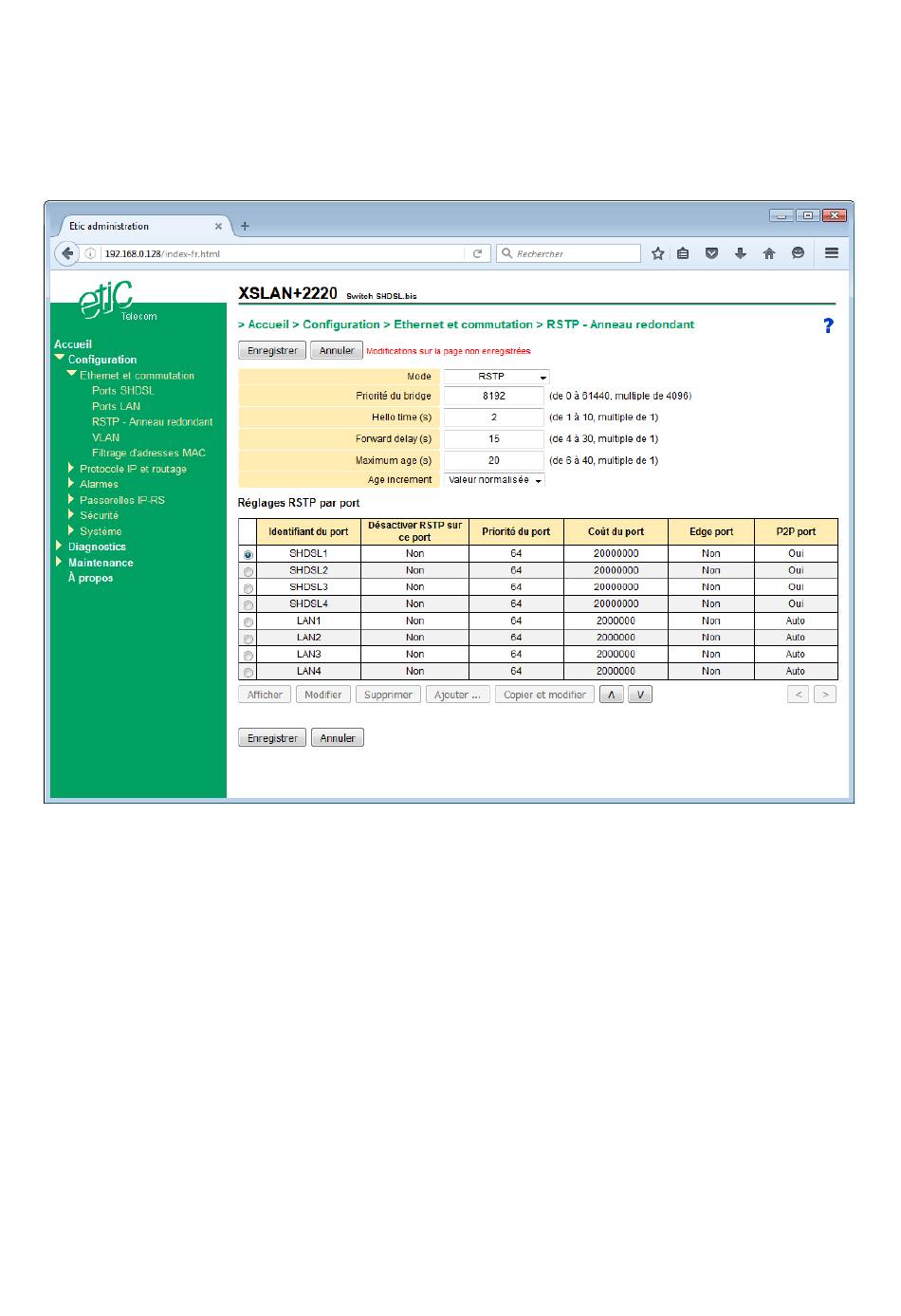
Task: Reload the page with the refresh icon
Action: click(x=479, y=253)
